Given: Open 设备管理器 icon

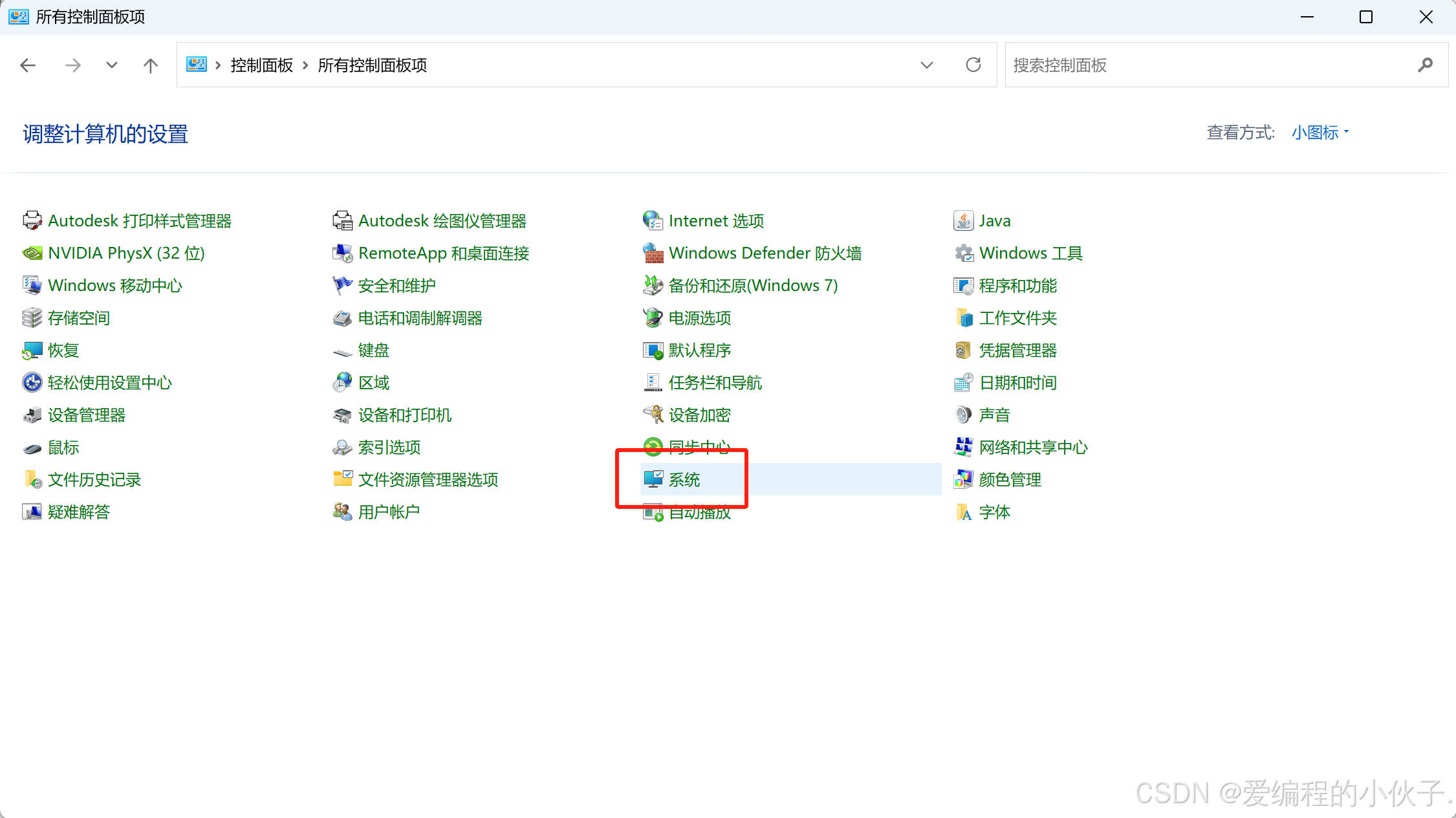Looking at the screenshot, I should 32,414.
